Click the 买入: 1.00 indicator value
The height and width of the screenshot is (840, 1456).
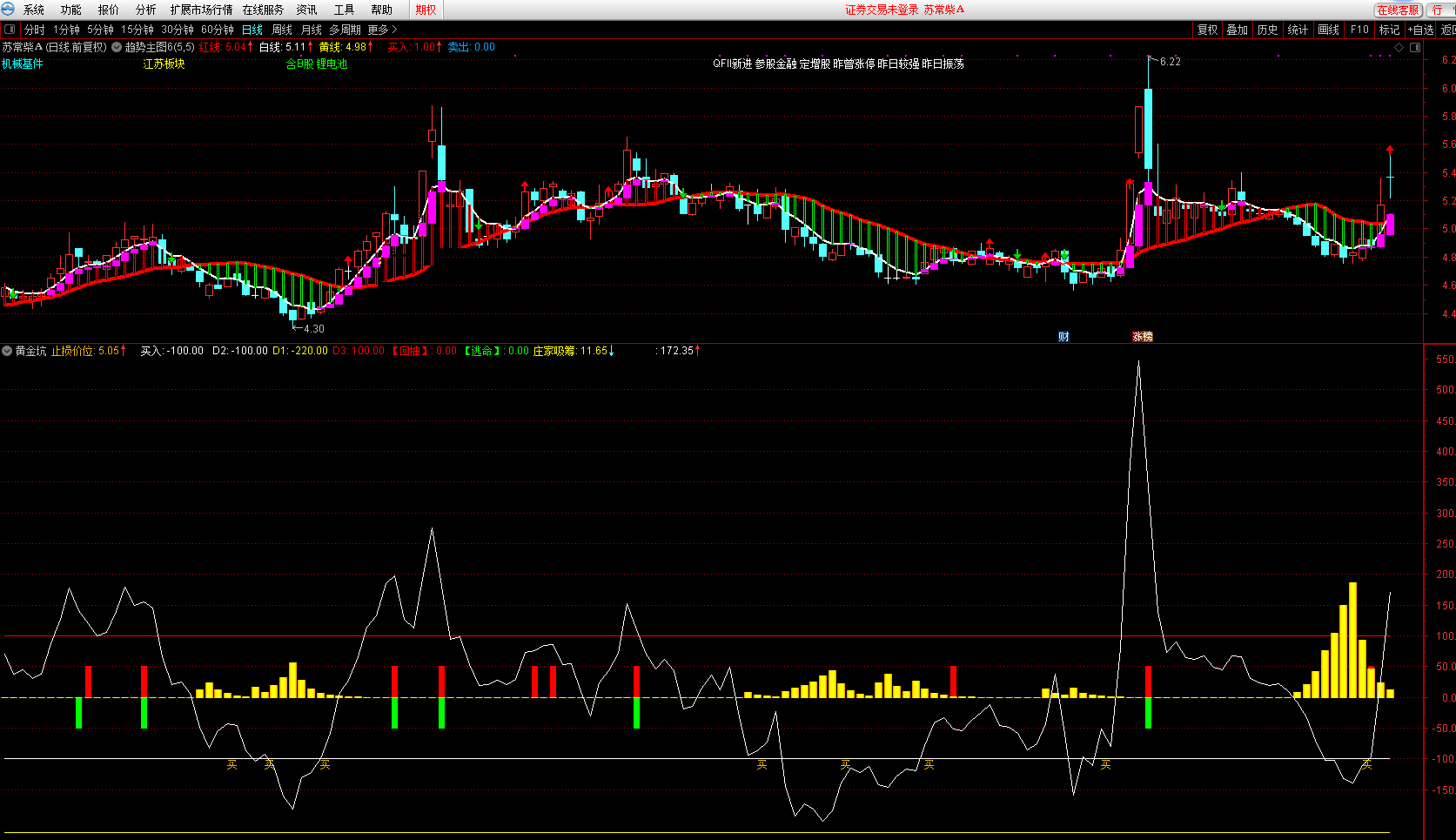[x=414, y=47]
